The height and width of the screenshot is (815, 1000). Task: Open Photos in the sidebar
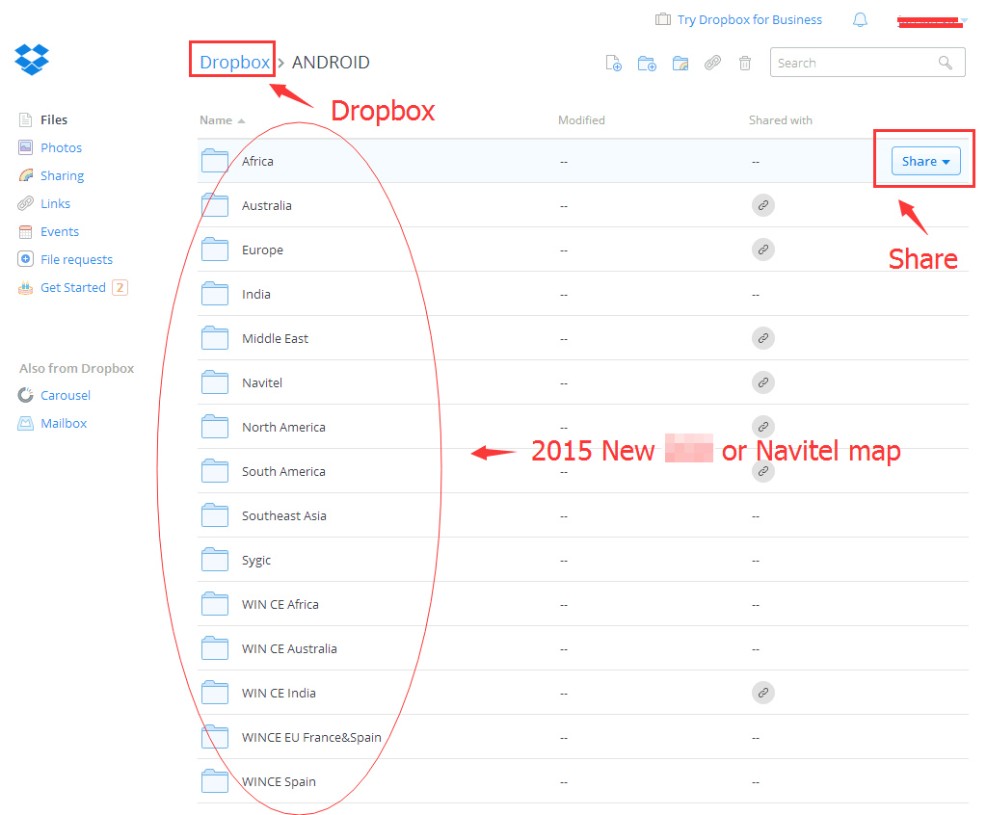[60, 148]
